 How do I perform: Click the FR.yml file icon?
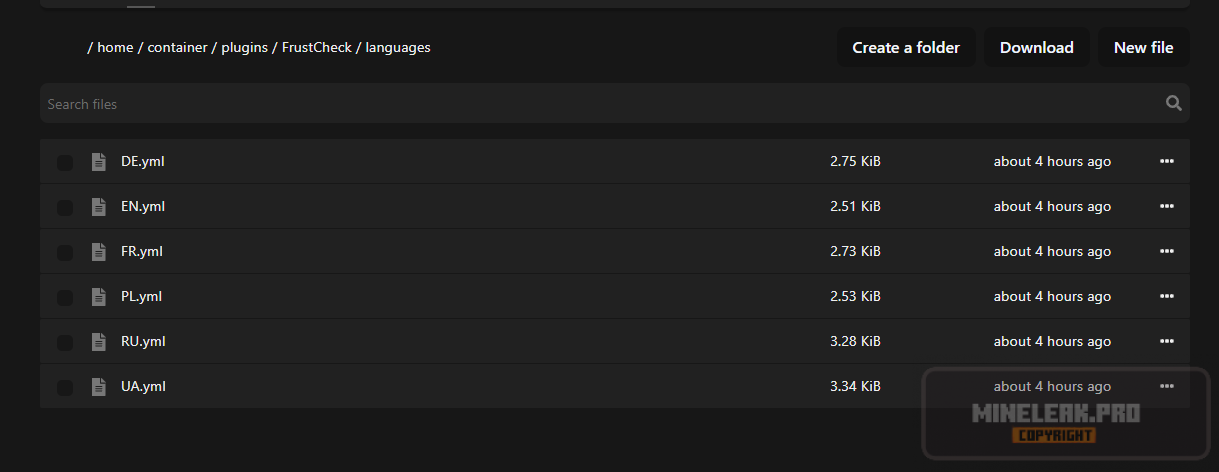(x=98, y=252)
